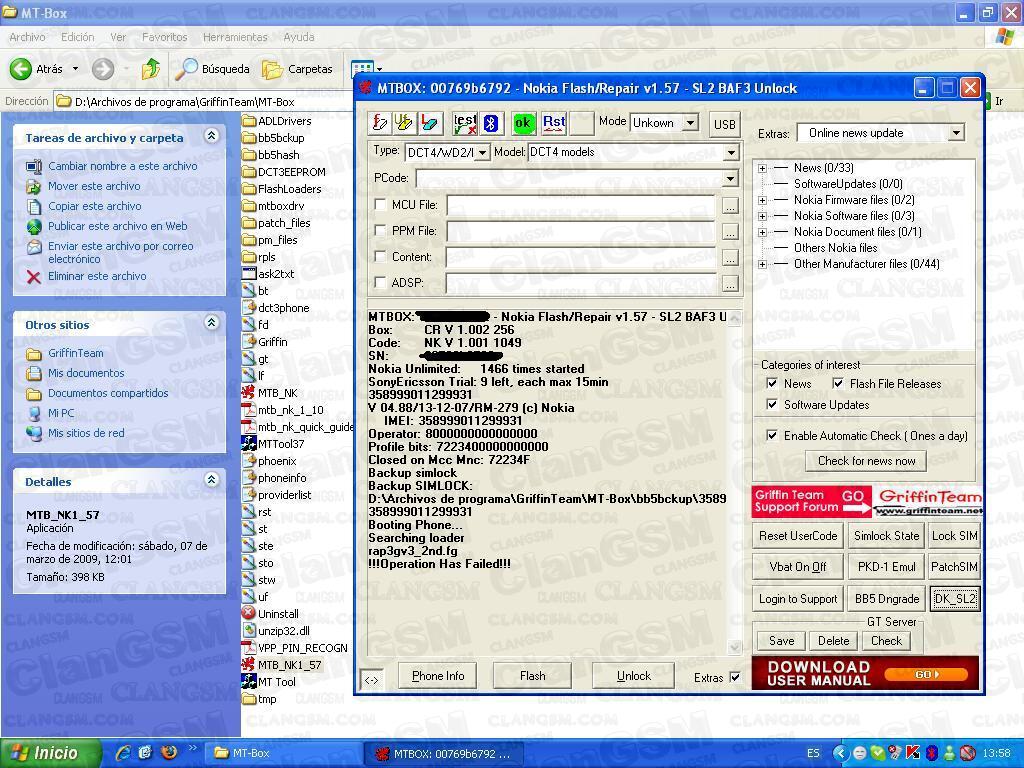Click the 'Rst' reset toolbar icon
The image size is (1024, 768).
554,122
